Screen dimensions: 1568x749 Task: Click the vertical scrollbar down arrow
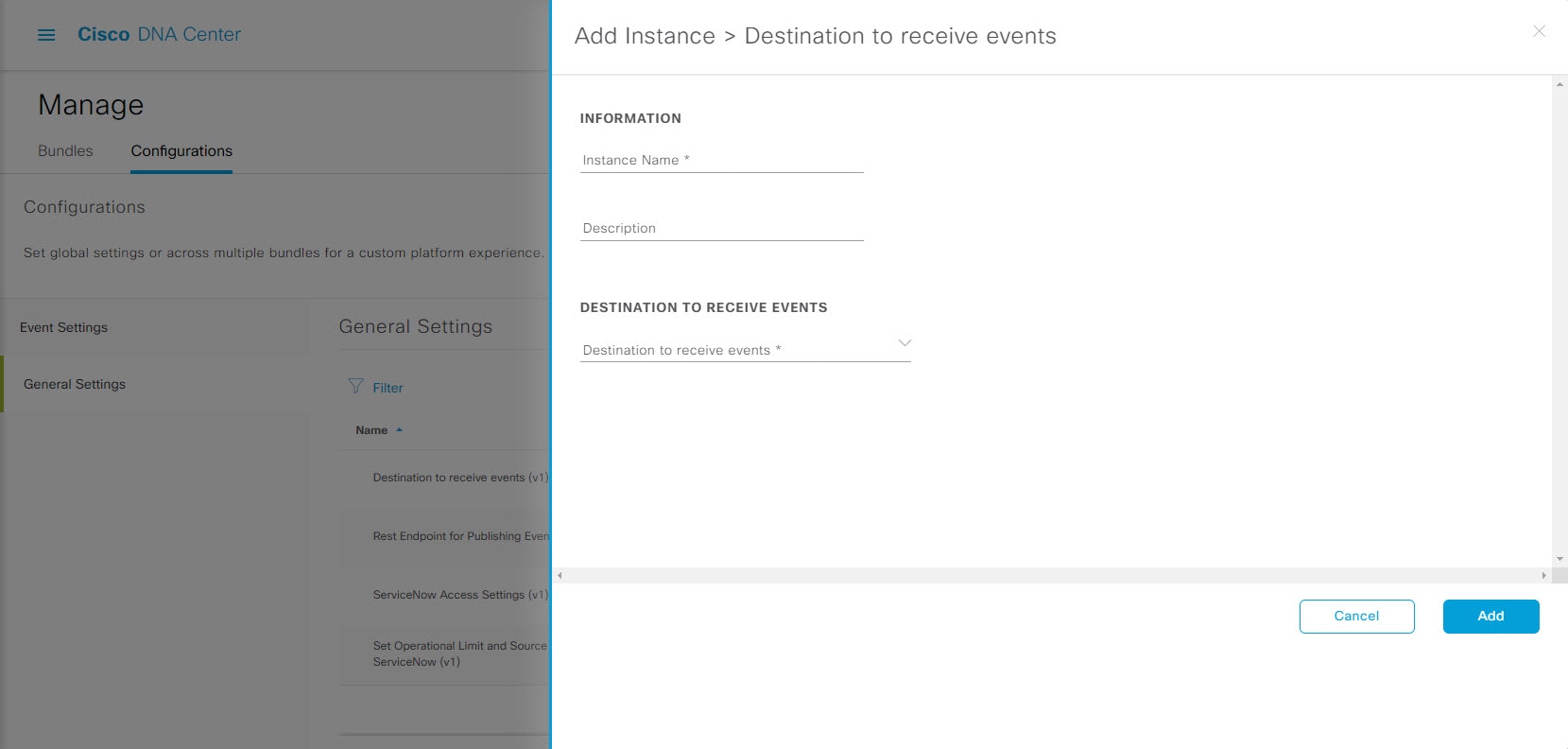click(1559, 559)
